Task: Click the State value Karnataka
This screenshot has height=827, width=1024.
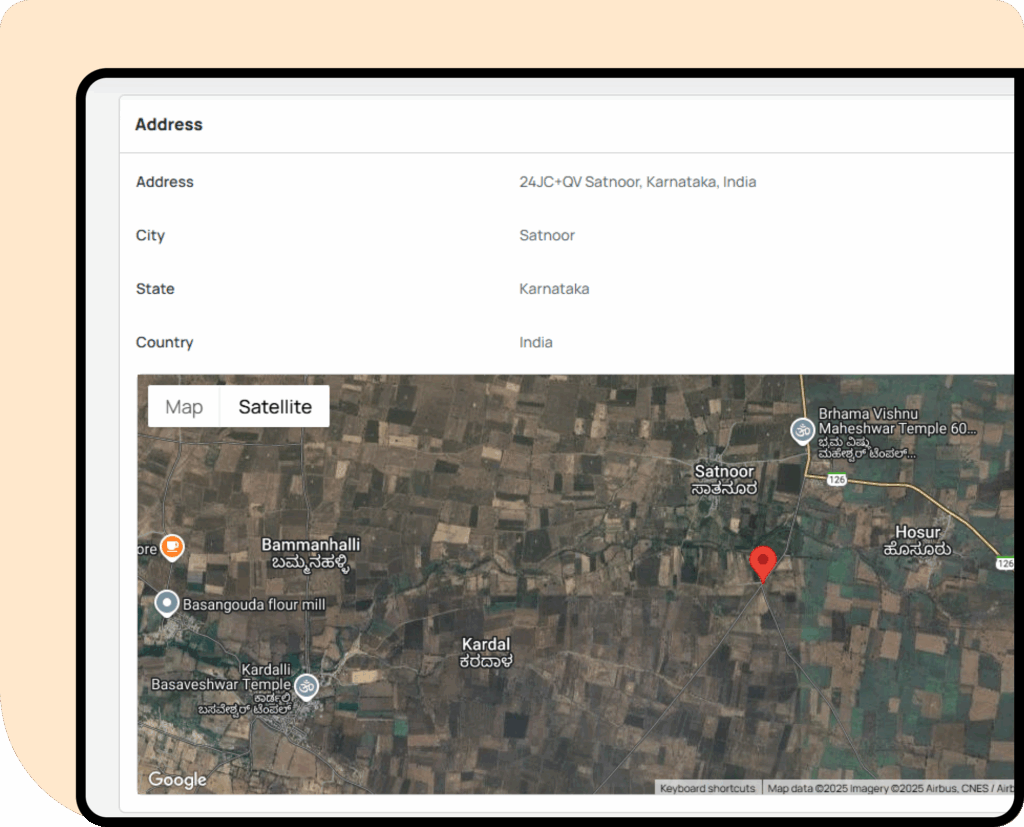Action: (x=554, y=289)
